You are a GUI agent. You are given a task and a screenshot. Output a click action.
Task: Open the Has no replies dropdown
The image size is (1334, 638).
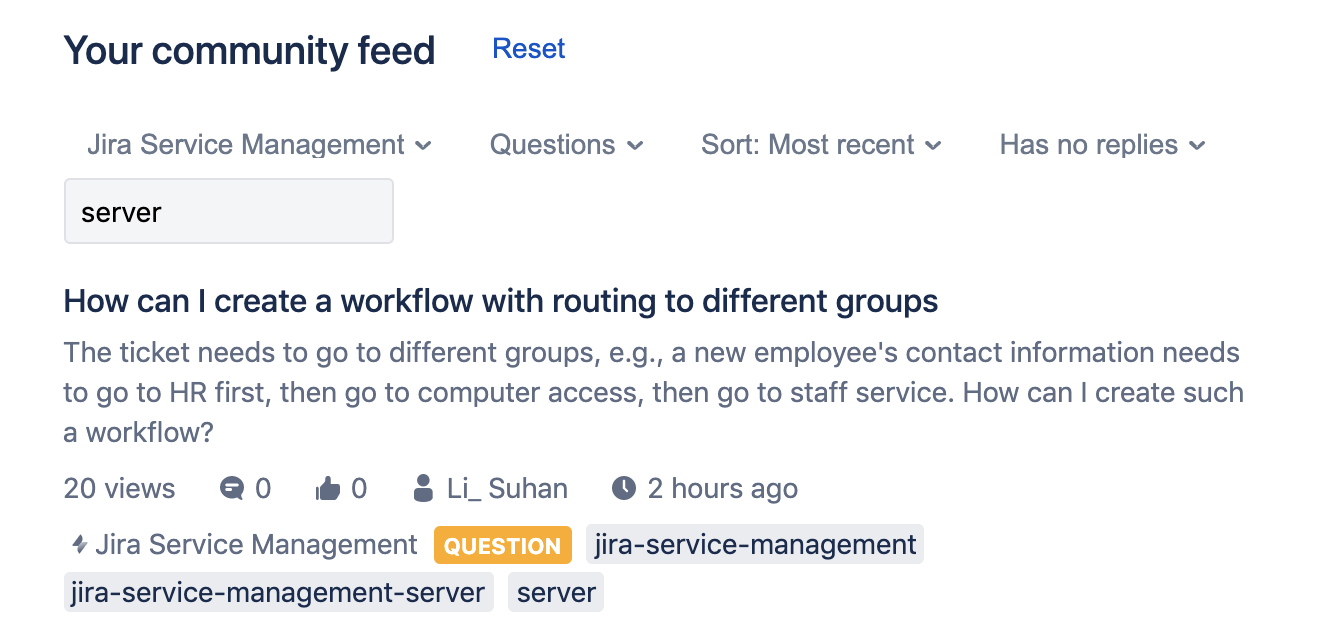(x=1103, y=145)
